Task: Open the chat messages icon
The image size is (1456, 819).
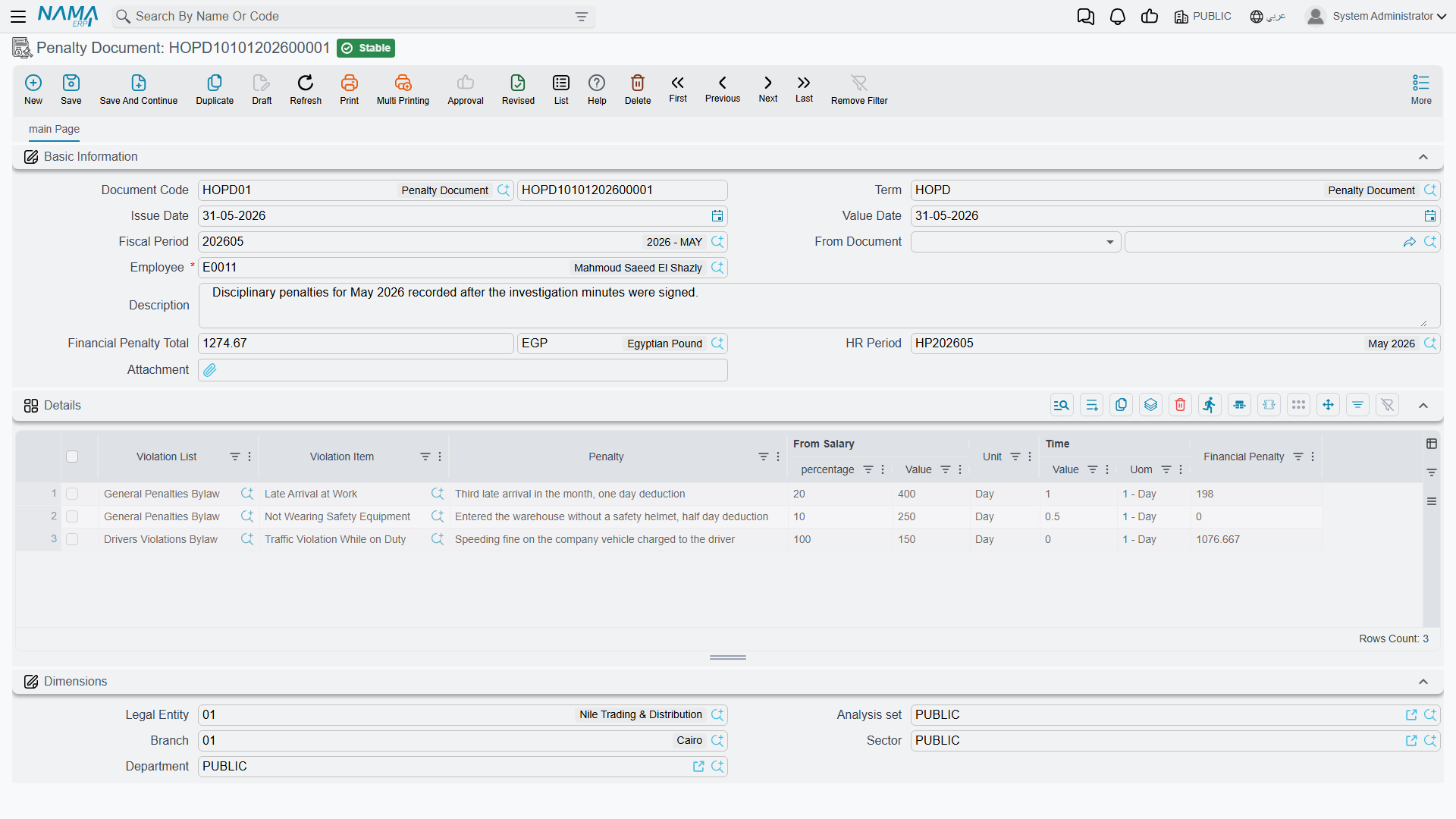Action: 1086,17
